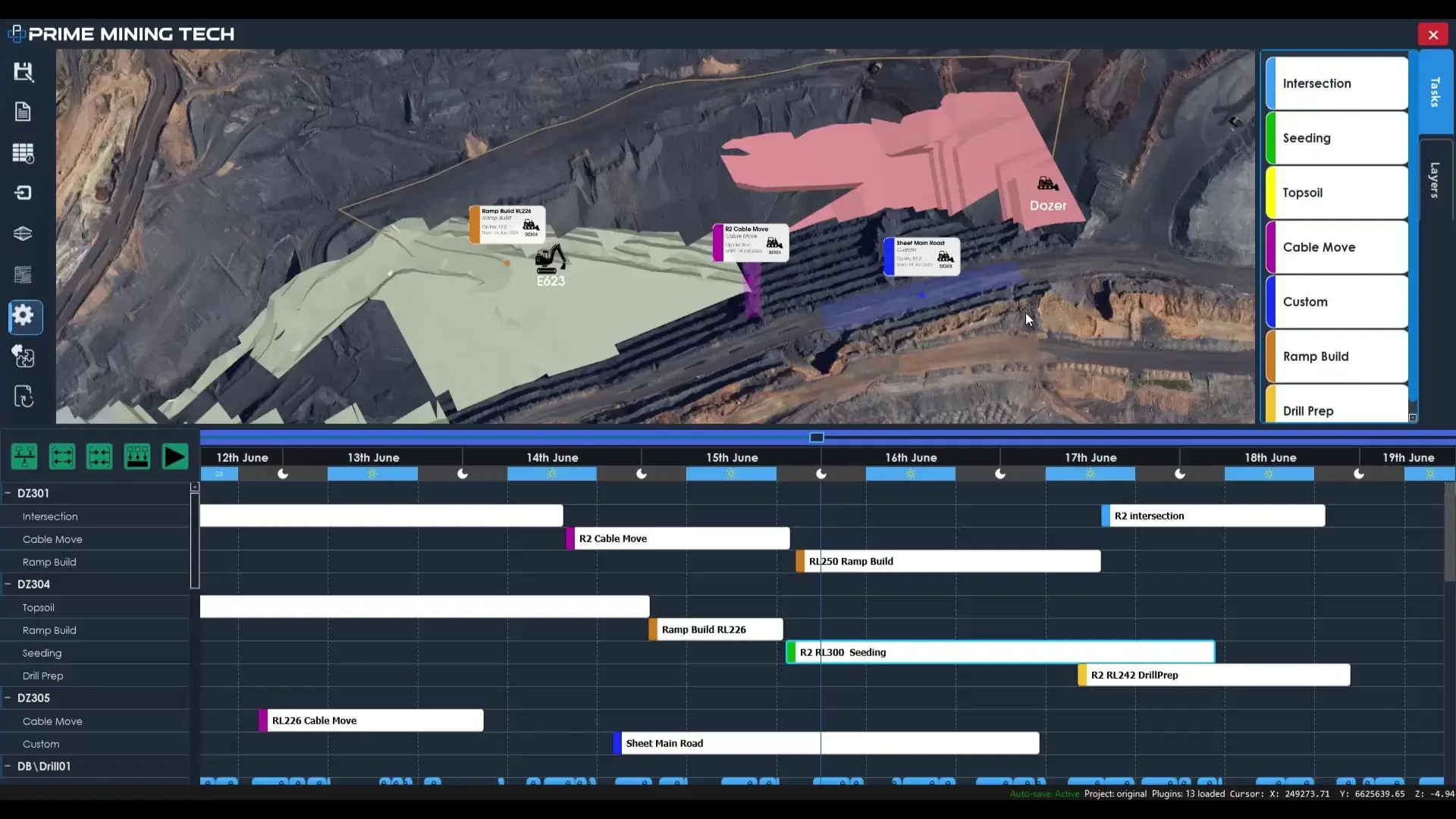This screenshot has width=1456, height=819.
Task: Click the import arrow sidebar icon
Action: point(24,193)
